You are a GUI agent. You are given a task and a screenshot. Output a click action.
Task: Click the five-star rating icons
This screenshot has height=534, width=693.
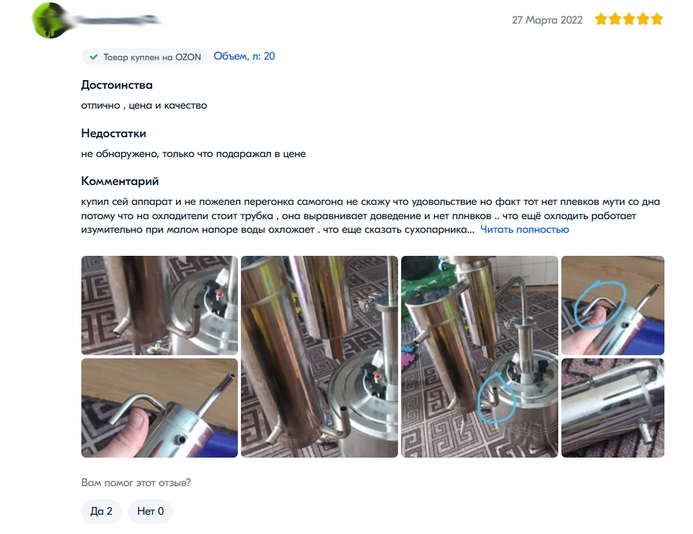click(x=629, y=19)
